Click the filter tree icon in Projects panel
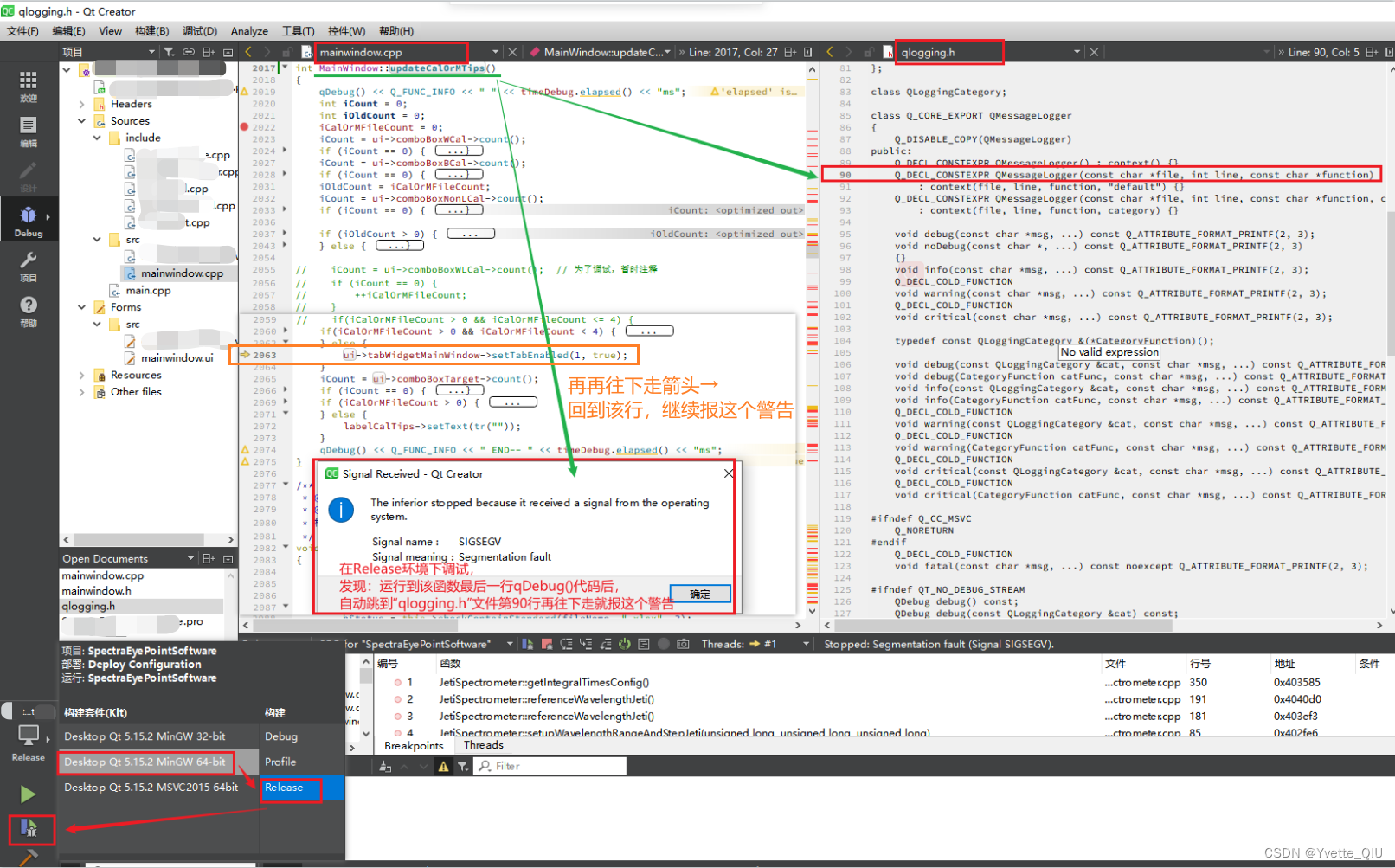1395x868 pixels. 170,52
